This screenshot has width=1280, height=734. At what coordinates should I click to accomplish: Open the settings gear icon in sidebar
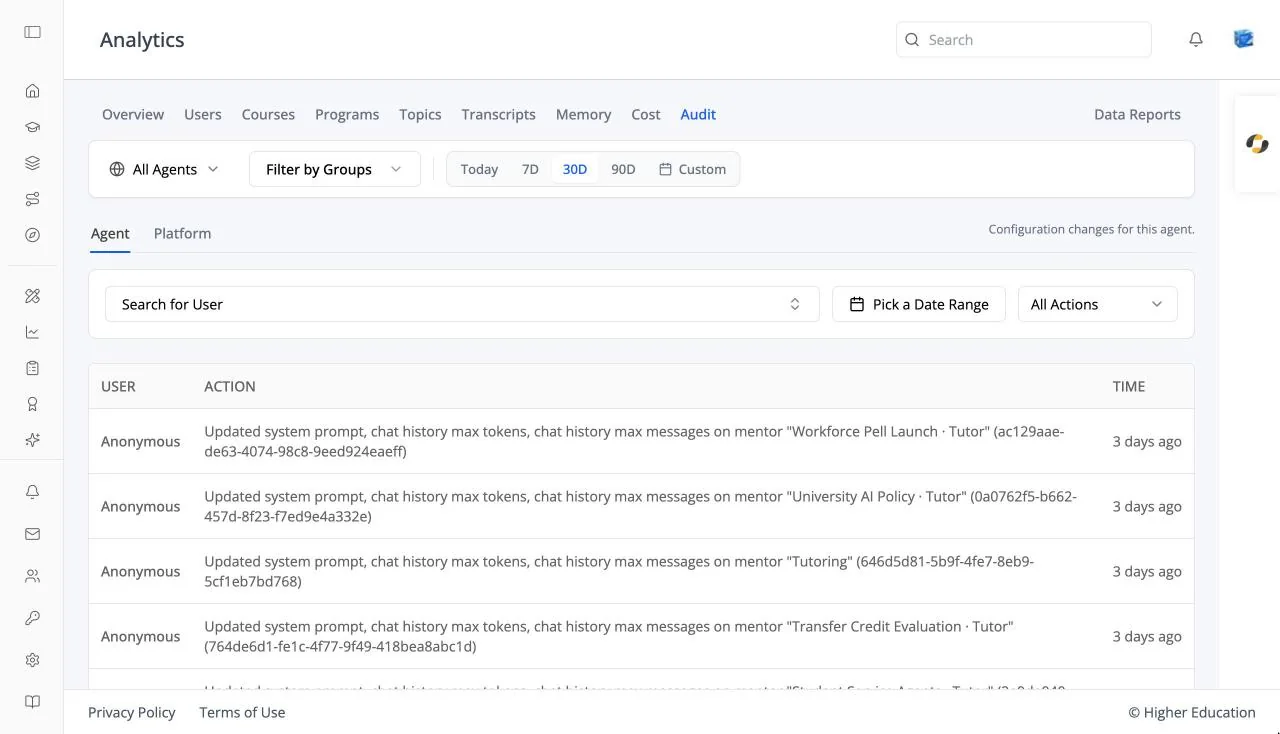[x=32, y=660]
